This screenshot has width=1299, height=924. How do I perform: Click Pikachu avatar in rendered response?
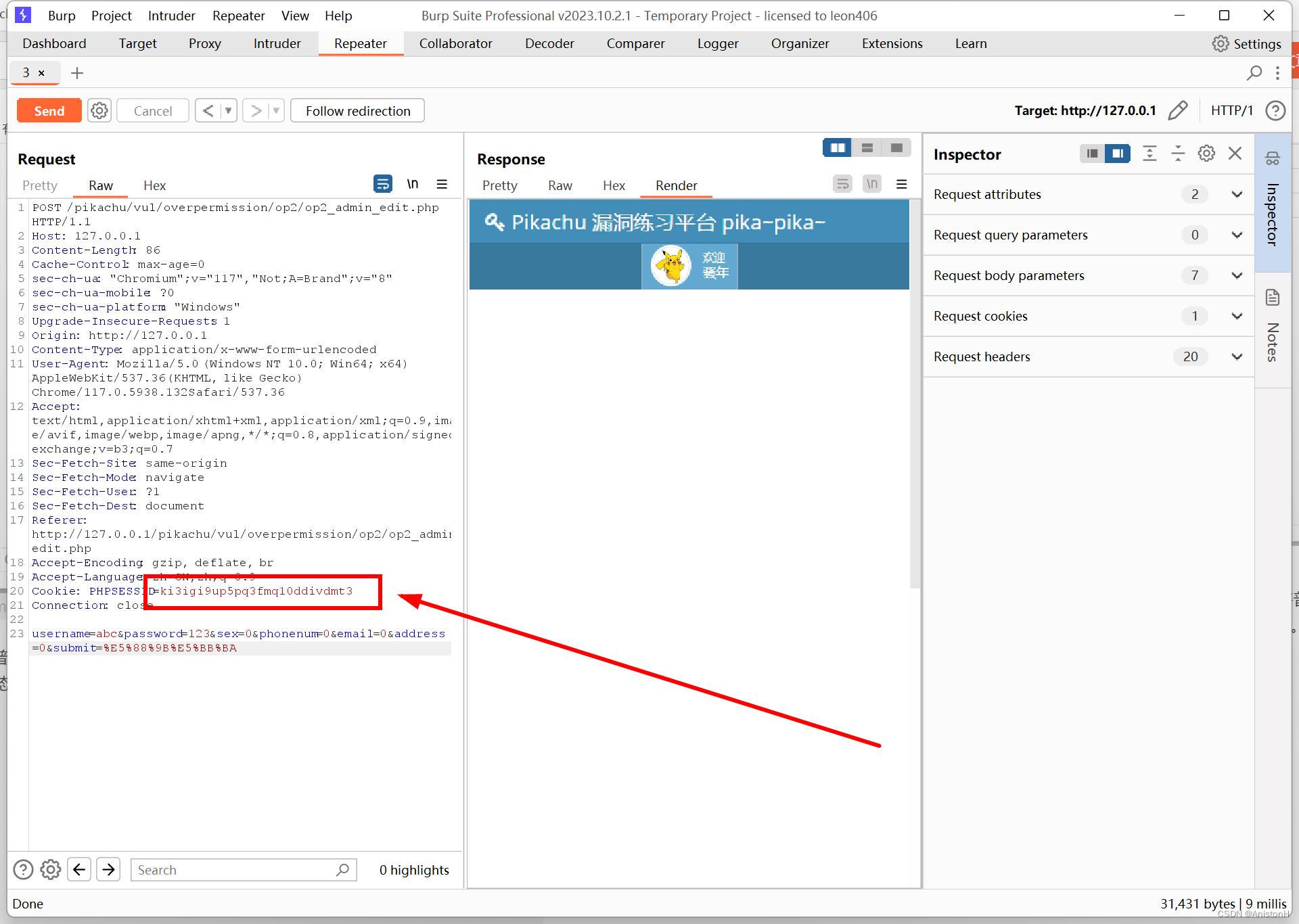pos(671,266)
